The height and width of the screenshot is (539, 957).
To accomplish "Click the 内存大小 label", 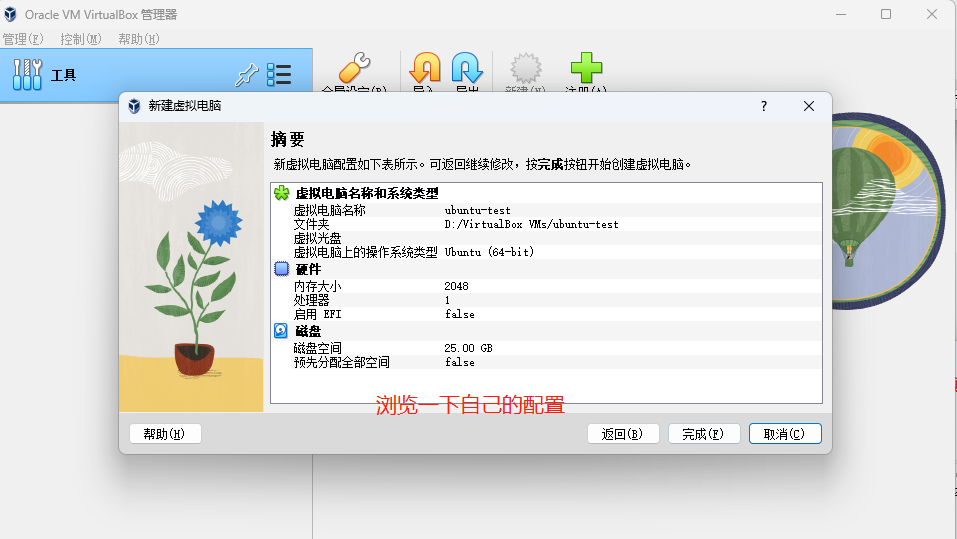I will [317, 286].
